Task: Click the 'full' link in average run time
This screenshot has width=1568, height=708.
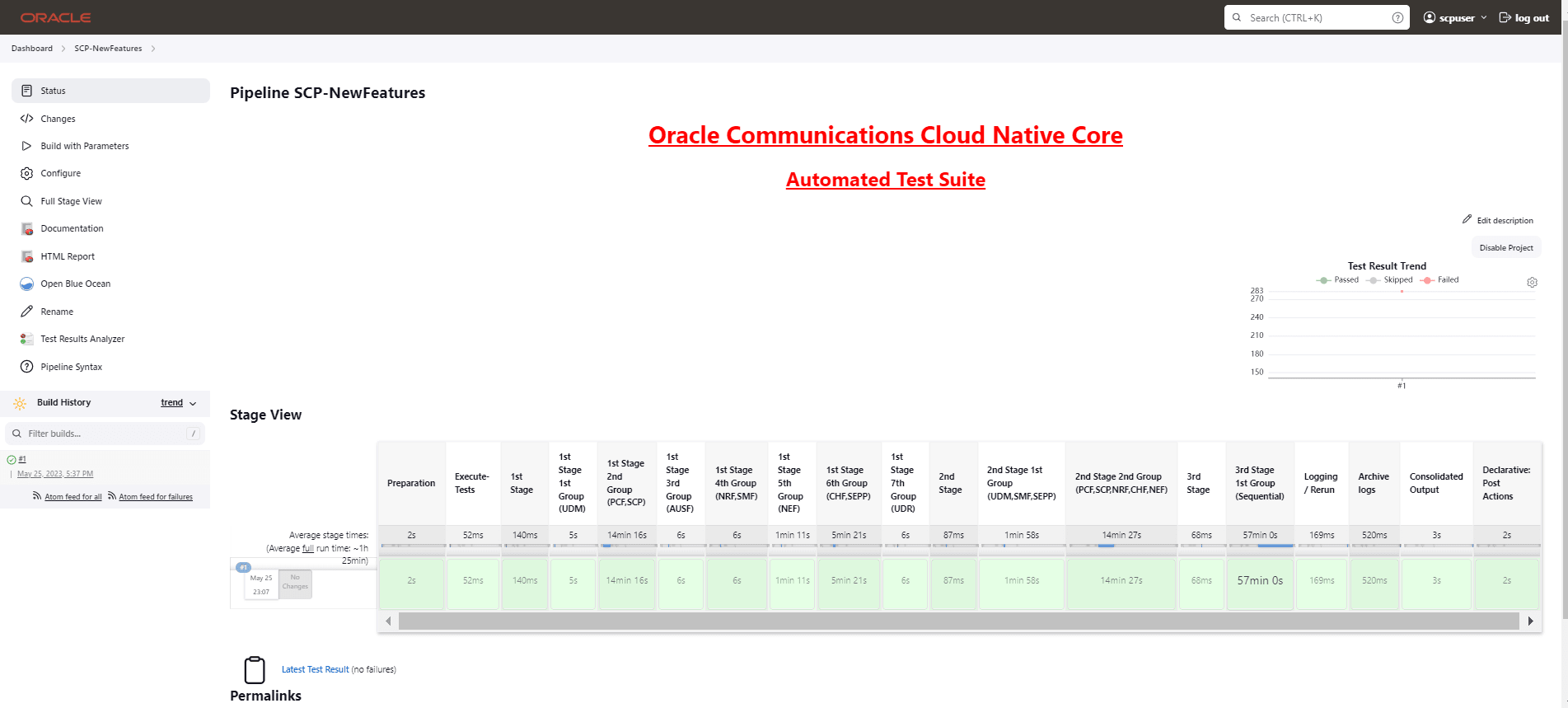Action: click(308, 548)
